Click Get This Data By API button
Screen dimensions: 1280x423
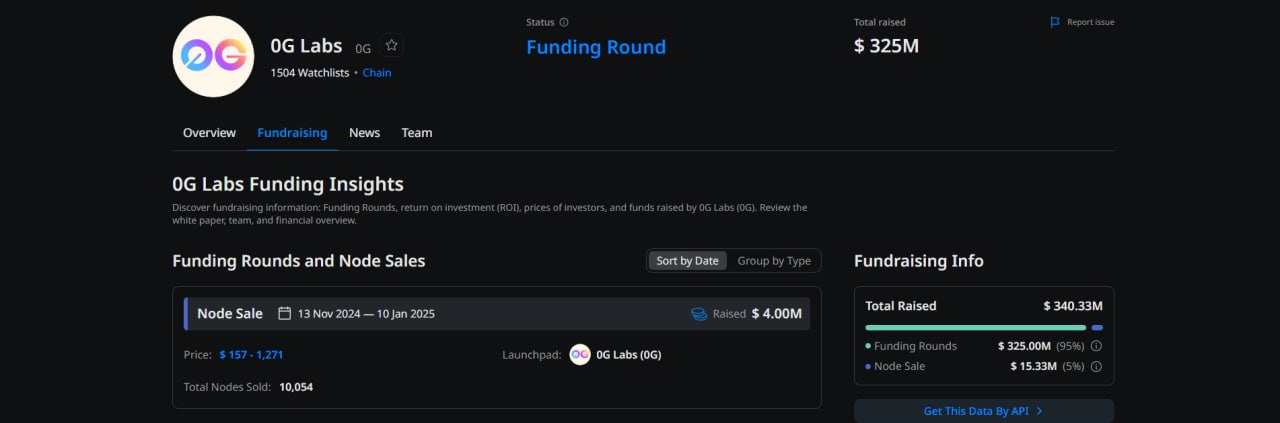click(984, 411)
